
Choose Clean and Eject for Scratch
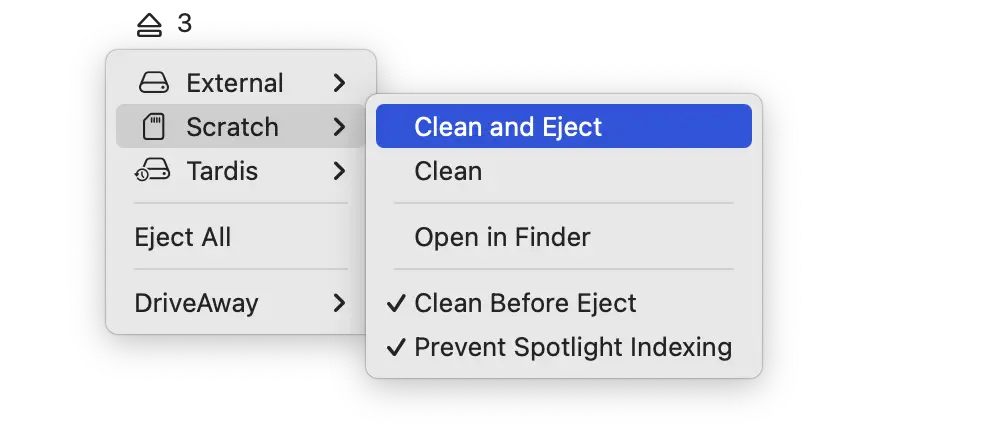pyautogui.click(x=508, y=127)
